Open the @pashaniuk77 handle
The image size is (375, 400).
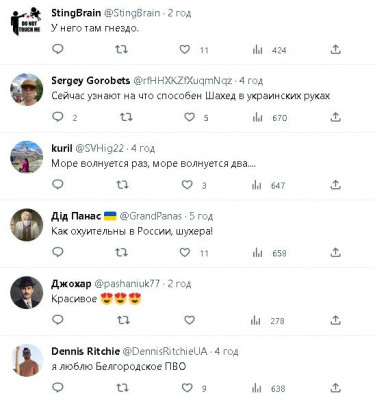(x=127, y=284)
